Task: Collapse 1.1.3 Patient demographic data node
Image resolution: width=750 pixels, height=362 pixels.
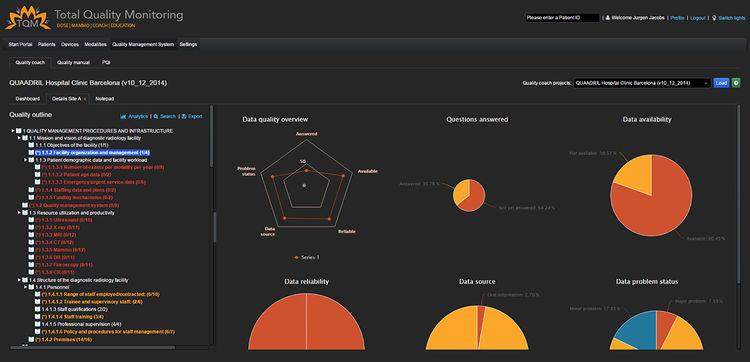Action: [26, 160]
